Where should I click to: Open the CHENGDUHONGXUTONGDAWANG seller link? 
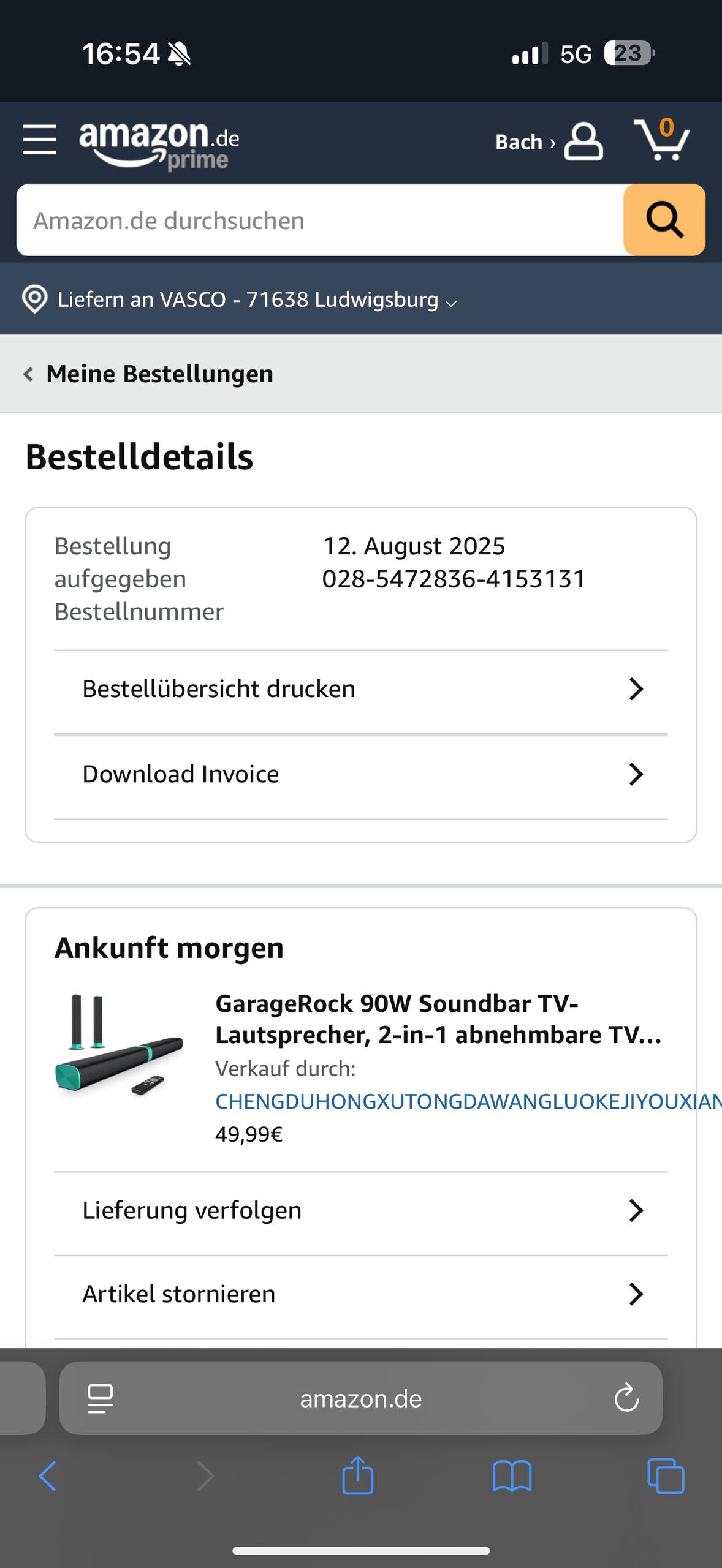click(x=468, y=1101)
